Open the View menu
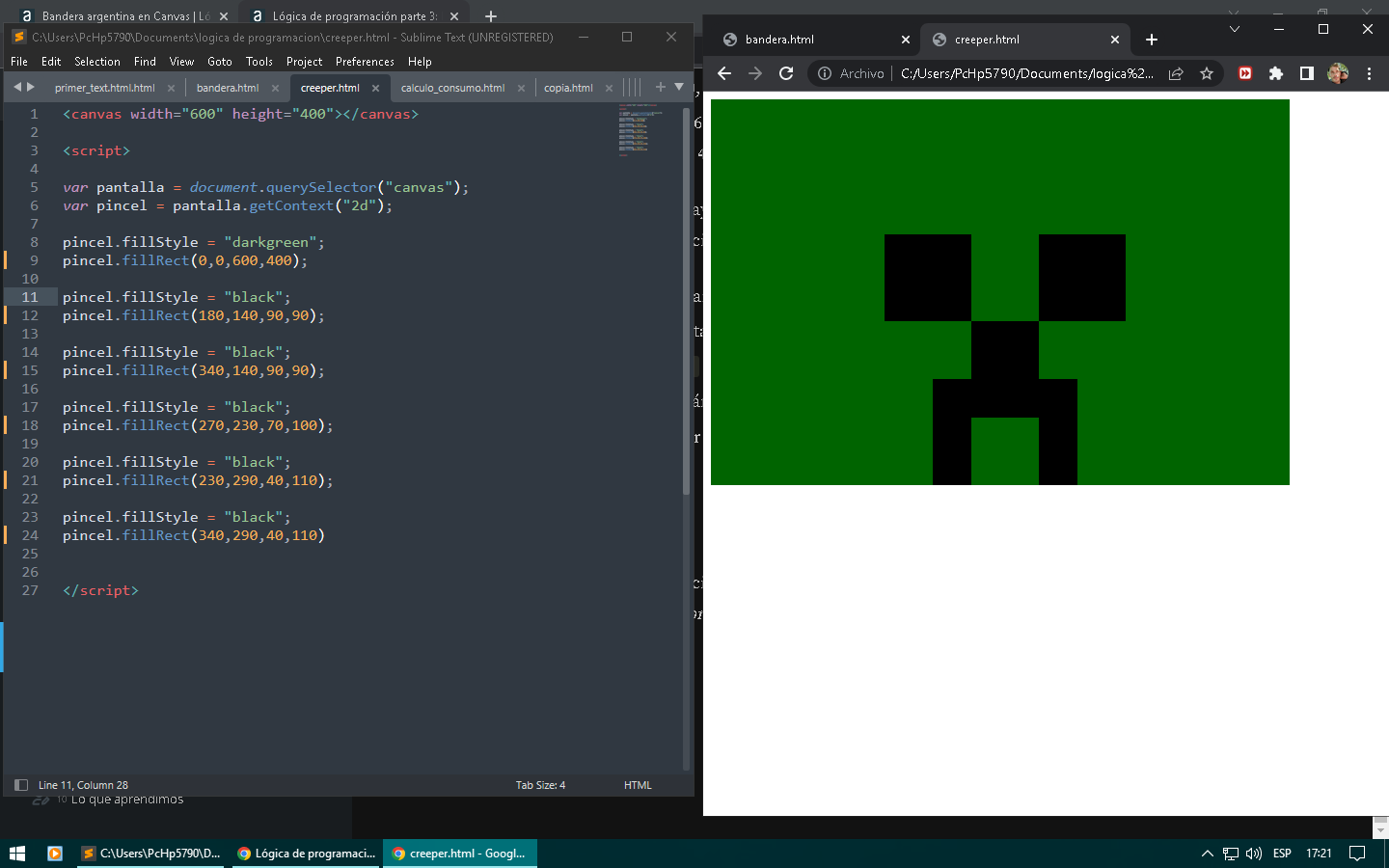 click(181, 62)
